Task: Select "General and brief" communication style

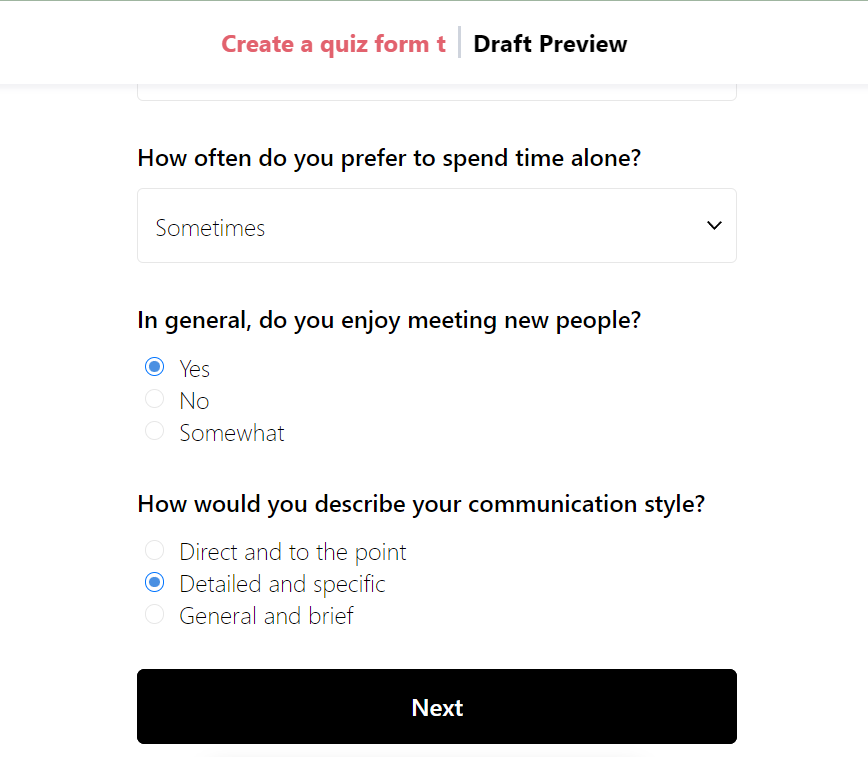Action: pyautogui.click(x=154, y=613)
